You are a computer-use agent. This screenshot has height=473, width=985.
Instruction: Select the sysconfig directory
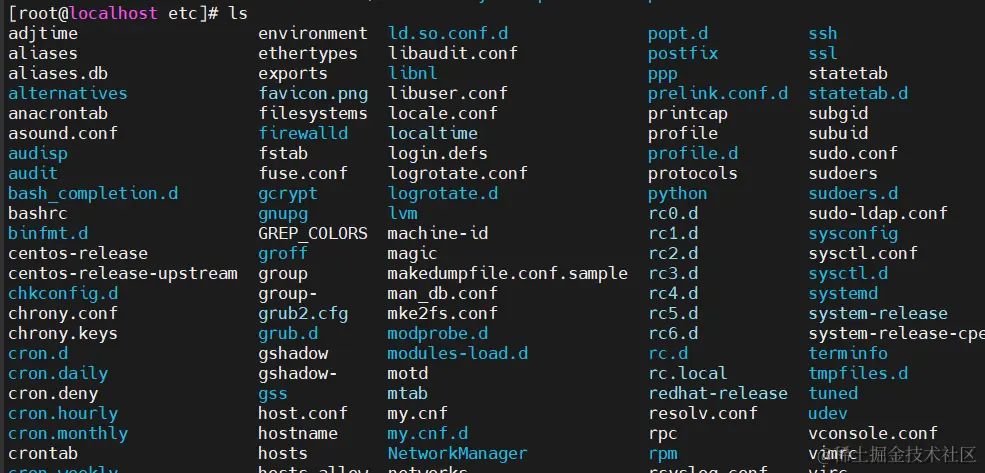click(853, 233)
